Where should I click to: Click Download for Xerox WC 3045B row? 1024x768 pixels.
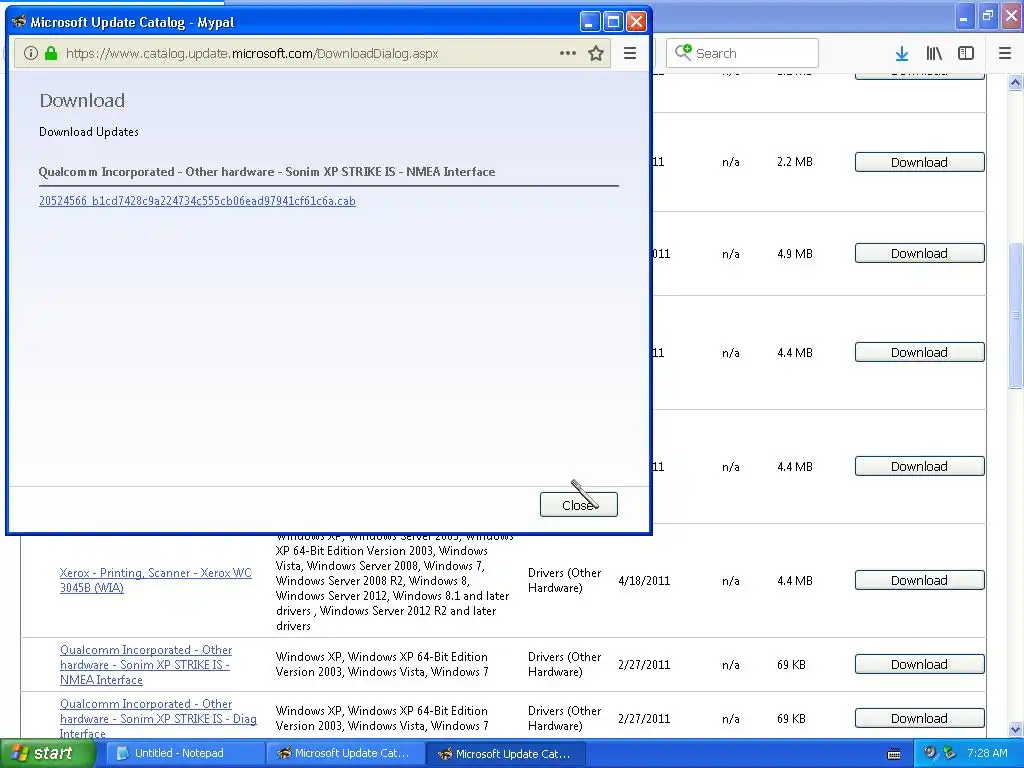[x=920, y=581]
